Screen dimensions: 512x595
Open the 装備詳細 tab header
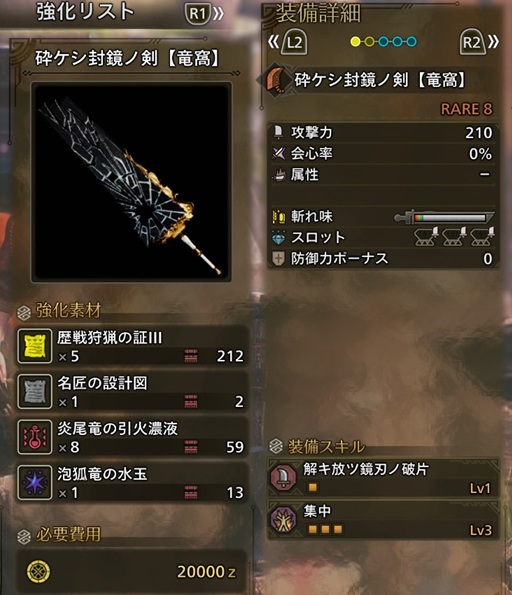[318, 14]
